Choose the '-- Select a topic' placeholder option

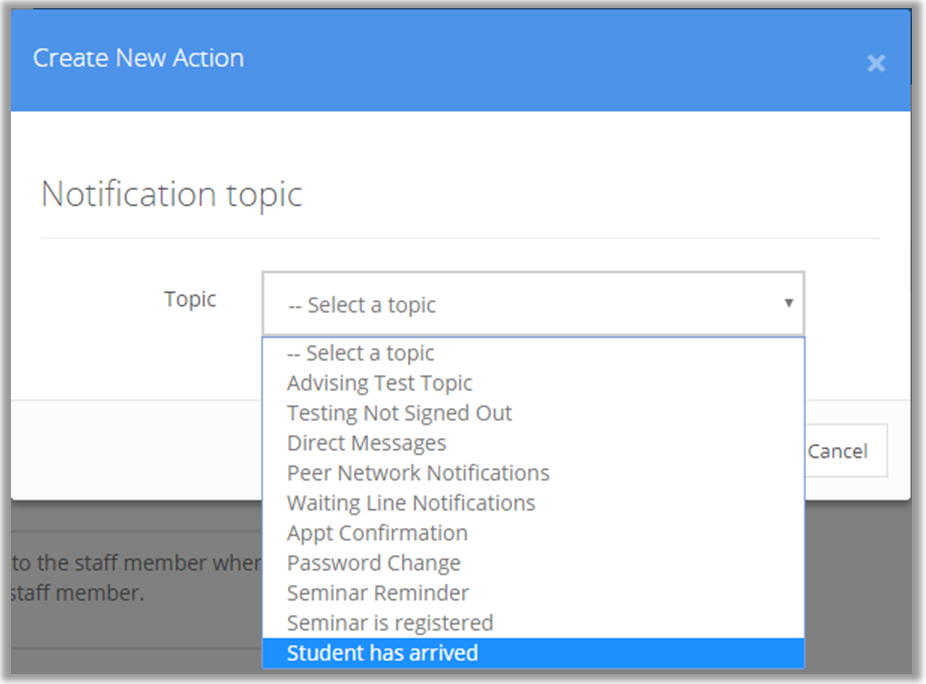point(361,353)
